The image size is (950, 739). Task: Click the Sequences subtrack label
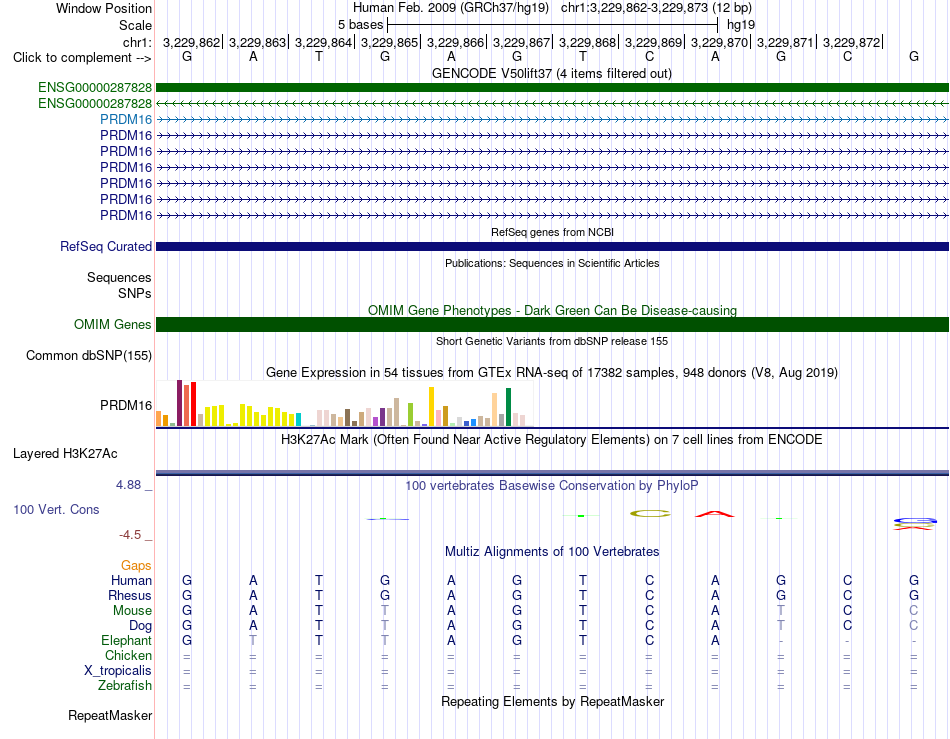(x=119, y=277)
